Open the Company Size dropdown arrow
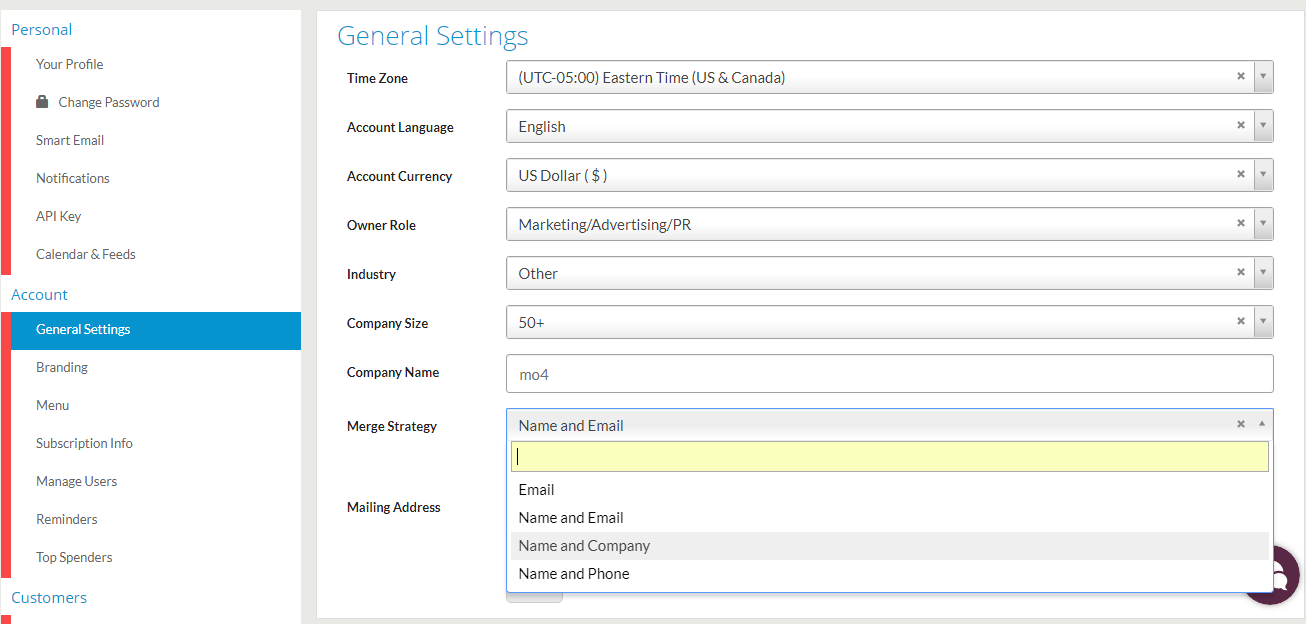The height and width of the screenshot is (624, 1306). (1263, 321)
